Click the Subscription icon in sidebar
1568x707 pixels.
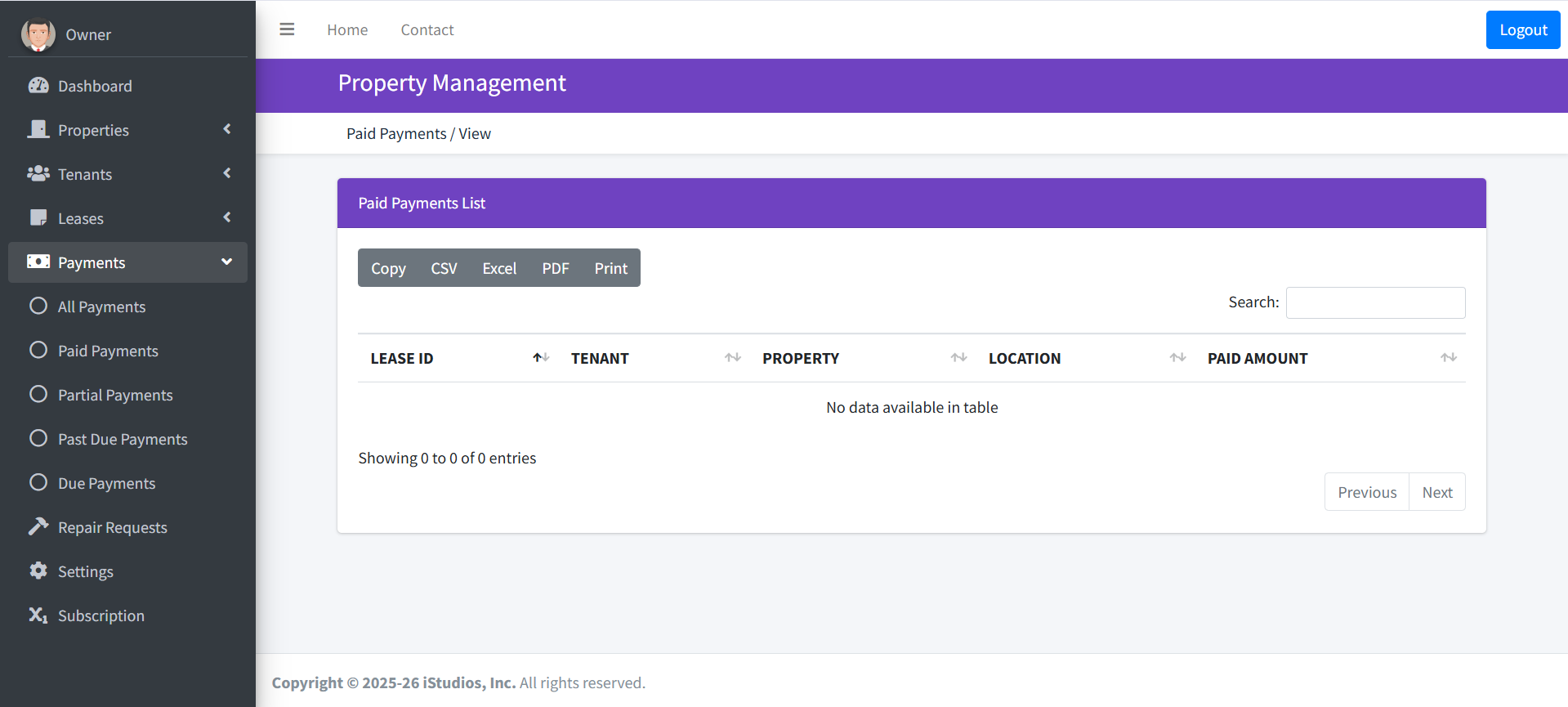38,615
